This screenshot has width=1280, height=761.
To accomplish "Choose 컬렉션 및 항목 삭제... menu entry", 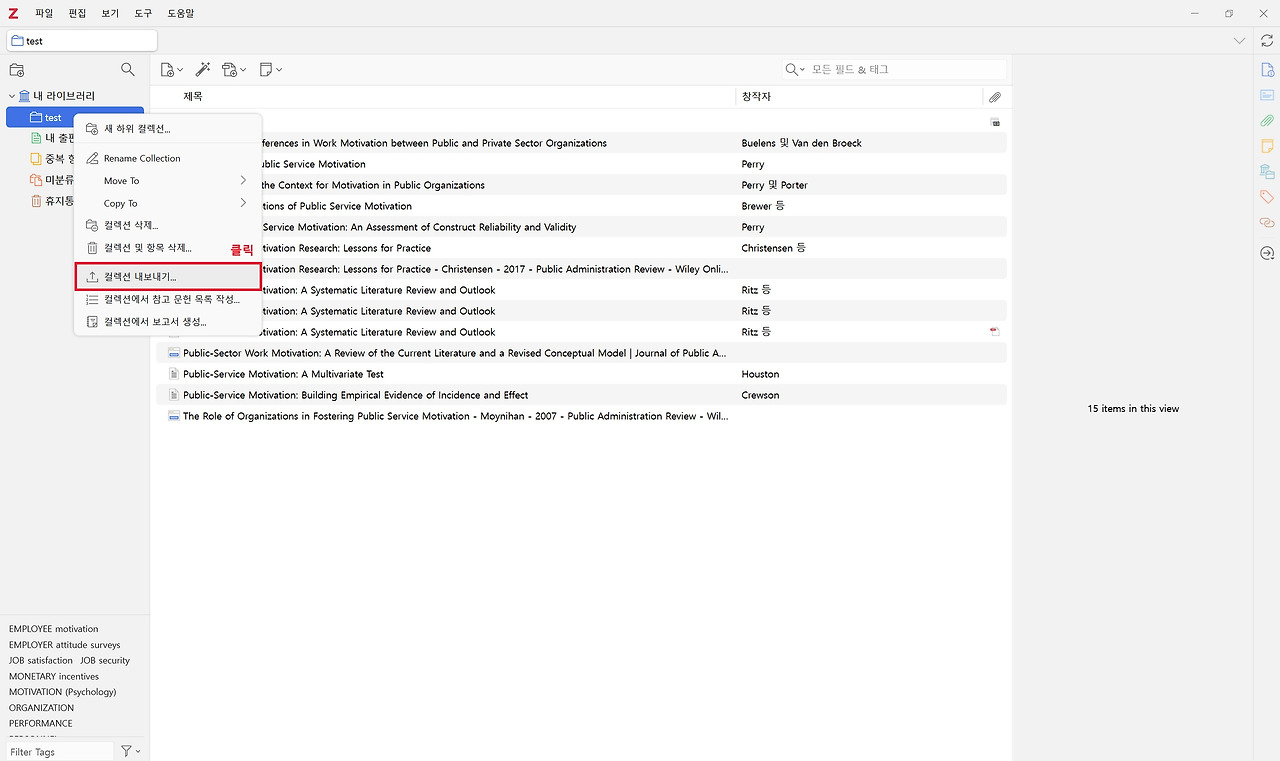I will click(168, 248).
